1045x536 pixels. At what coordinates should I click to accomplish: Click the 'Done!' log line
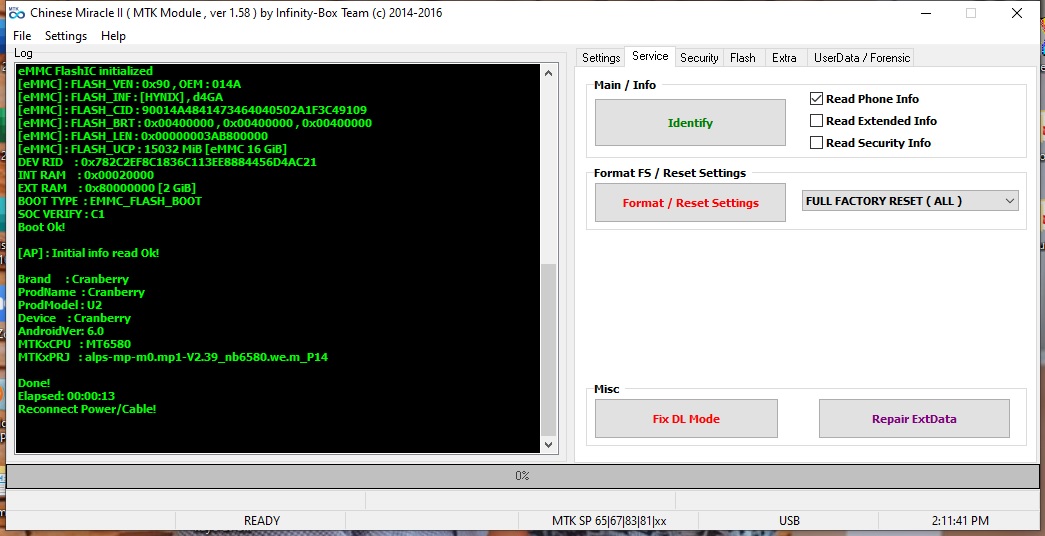pos(34,383)
